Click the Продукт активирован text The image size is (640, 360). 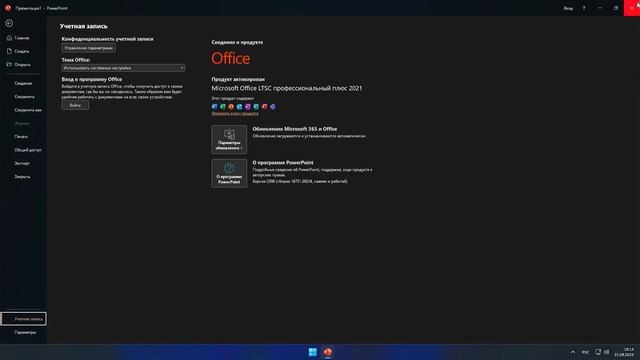pos(238,79)
